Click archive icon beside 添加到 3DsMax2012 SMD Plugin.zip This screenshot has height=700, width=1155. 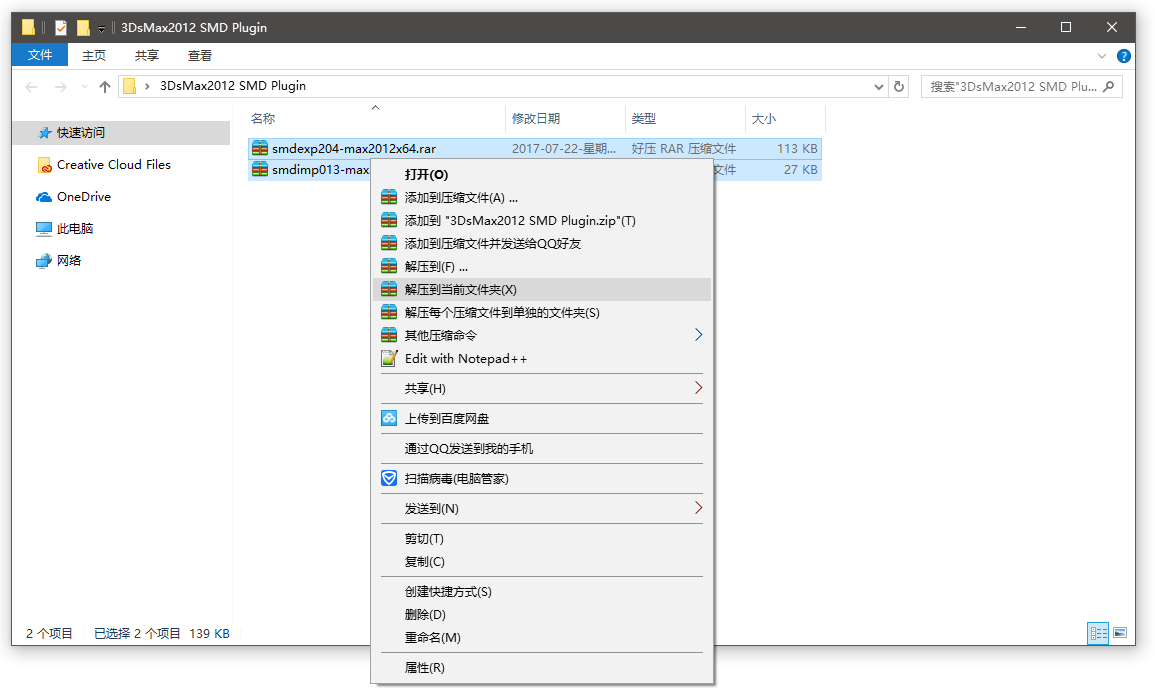pyautogui.click(x=389, y=220)
